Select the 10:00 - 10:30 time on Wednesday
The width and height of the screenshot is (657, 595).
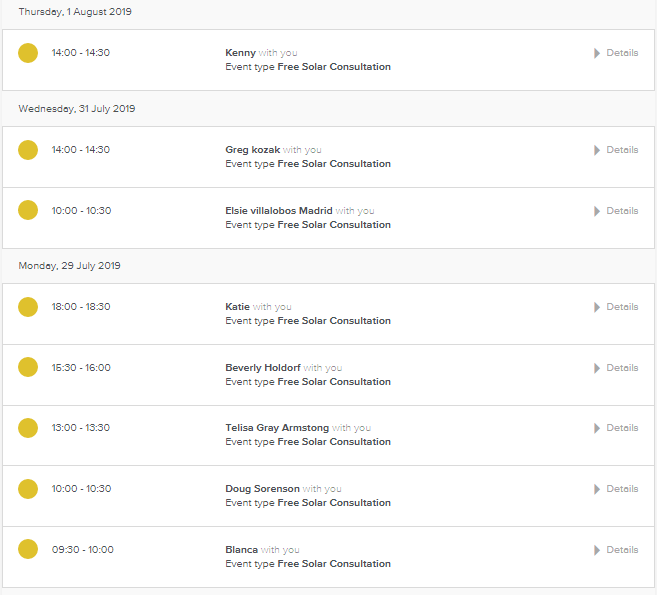(81, 211)
